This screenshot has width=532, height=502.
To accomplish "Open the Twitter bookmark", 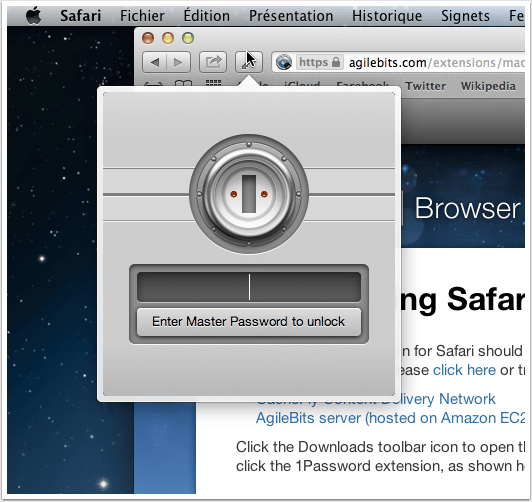I will [425, 86].
